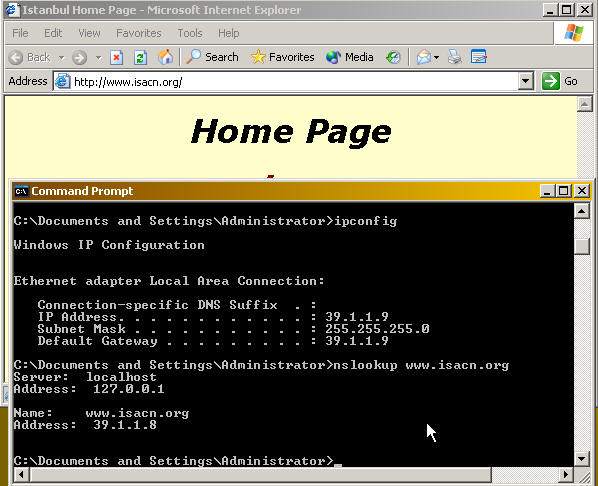Open the Media toolbar button
The height and width of the screenshot is (486, 598).
(350, 57)
